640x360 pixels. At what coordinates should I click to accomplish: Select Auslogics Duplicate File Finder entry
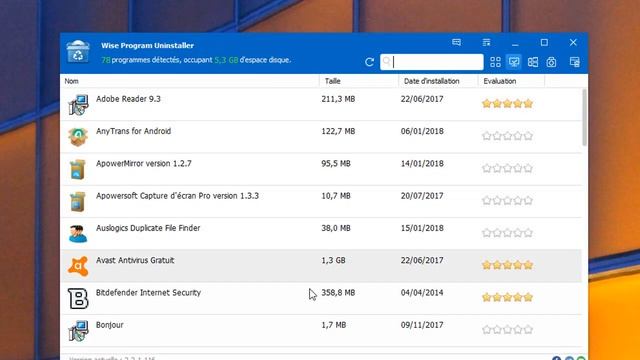point(321,233)
